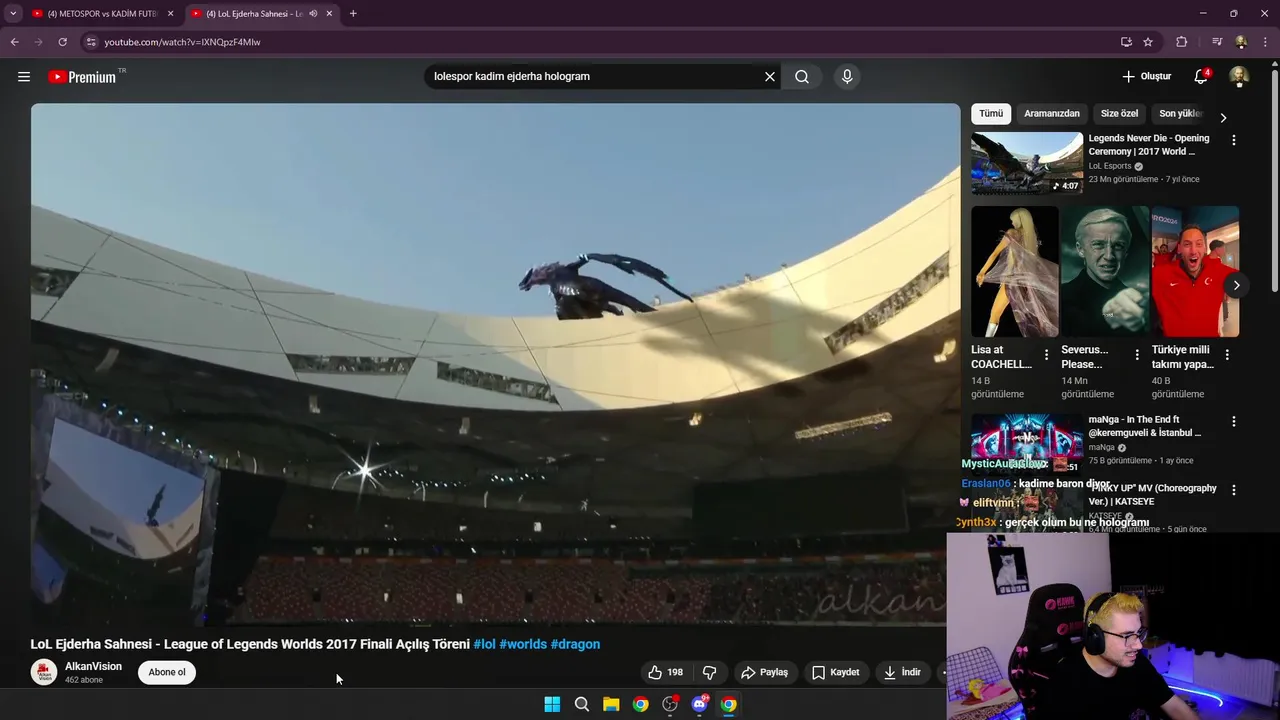The image size is (1280, 720).
Task: Close the METOSPOR vs KADİM tab
Action: pos(170,14)
